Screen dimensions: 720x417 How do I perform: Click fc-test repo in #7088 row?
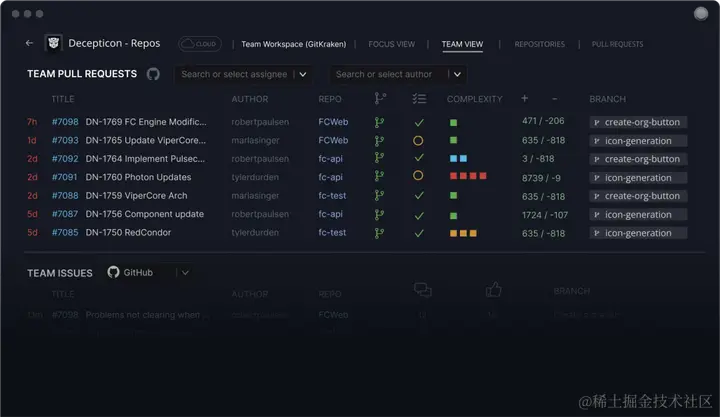point(332,195)
